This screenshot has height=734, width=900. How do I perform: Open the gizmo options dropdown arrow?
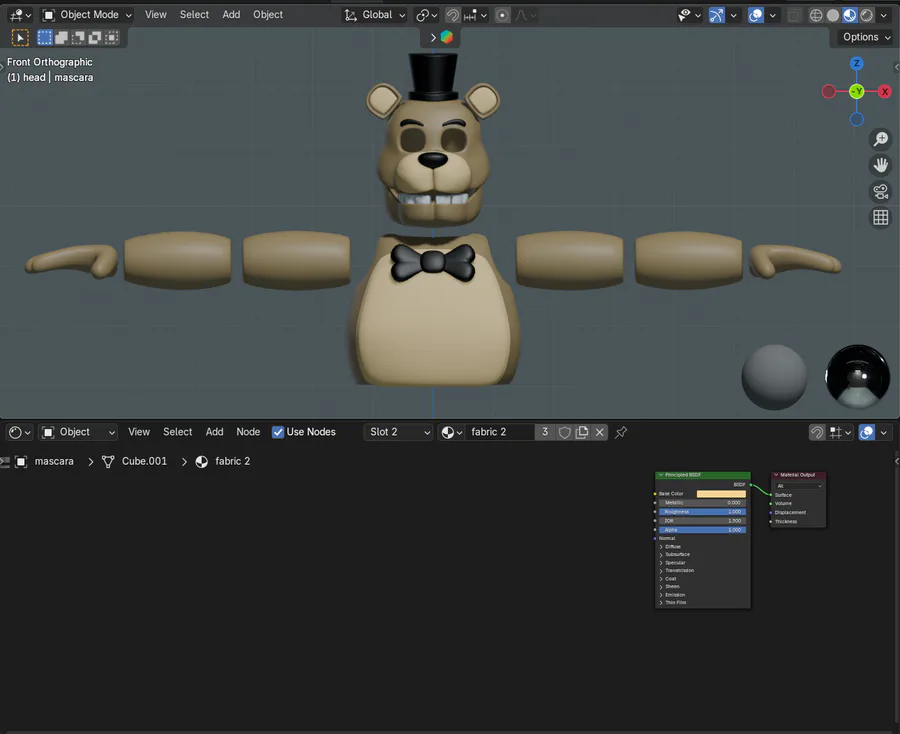point(734,15)
